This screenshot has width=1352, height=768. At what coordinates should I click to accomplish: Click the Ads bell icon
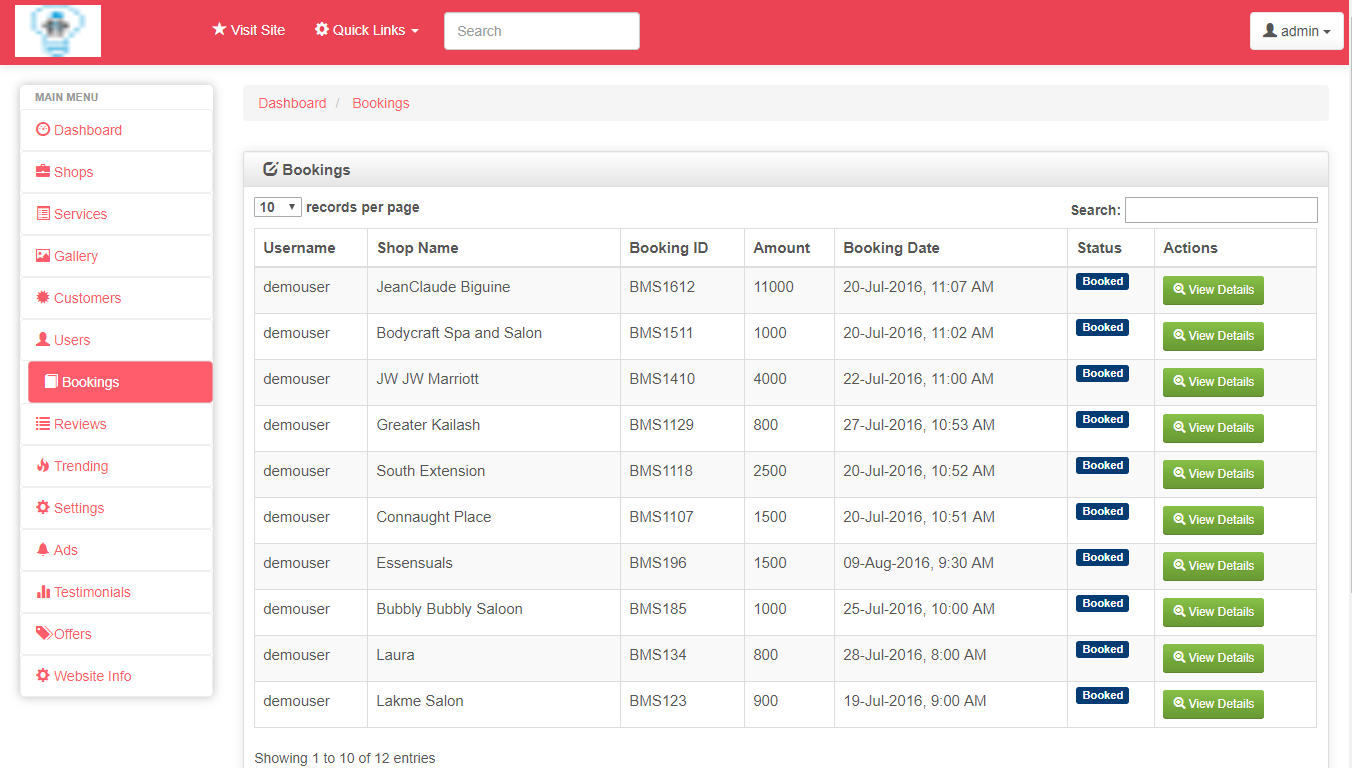tap(43, 550)
